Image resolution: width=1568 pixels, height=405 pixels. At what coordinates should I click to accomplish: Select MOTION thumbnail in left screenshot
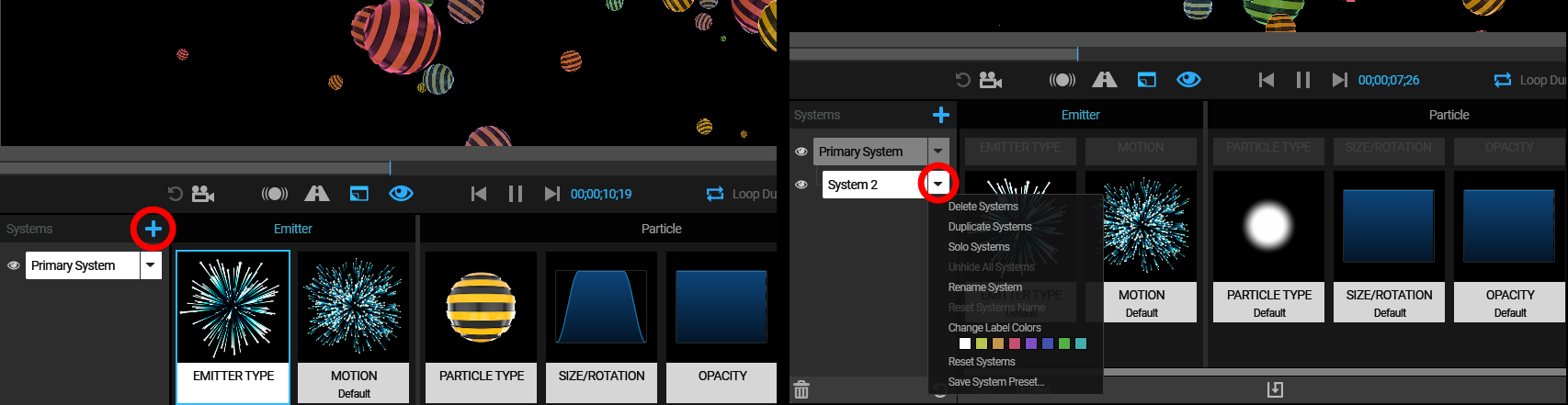(x=354, y=327)
